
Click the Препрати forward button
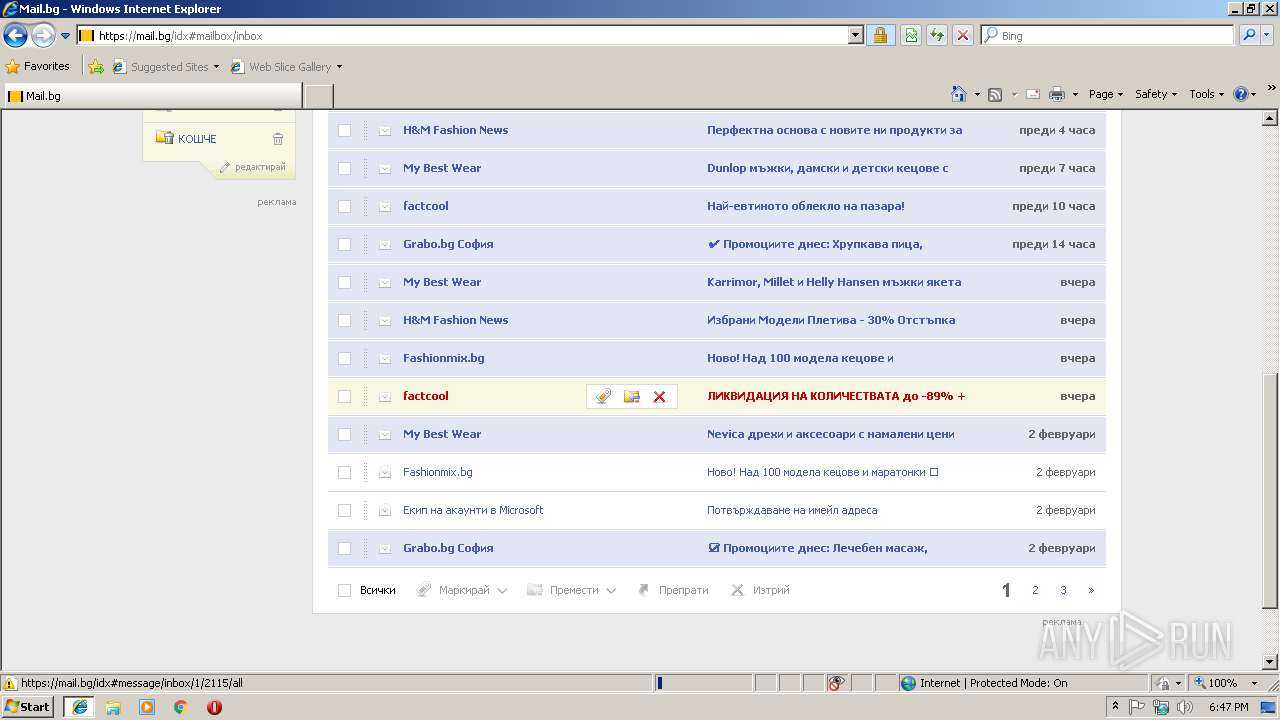point(673,590)
